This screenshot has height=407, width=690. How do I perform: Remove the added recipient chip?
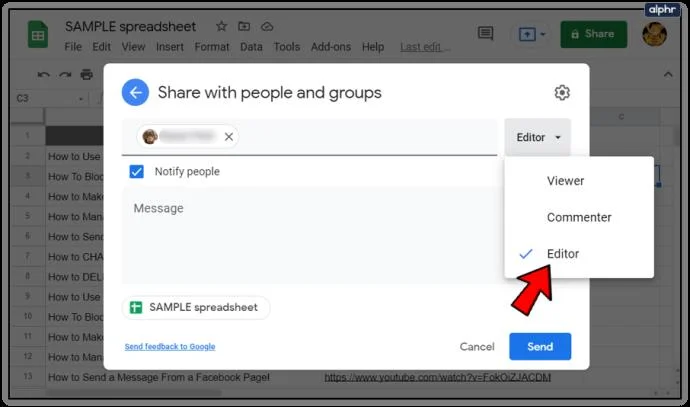pyautogui.click(x=228, y=137)
